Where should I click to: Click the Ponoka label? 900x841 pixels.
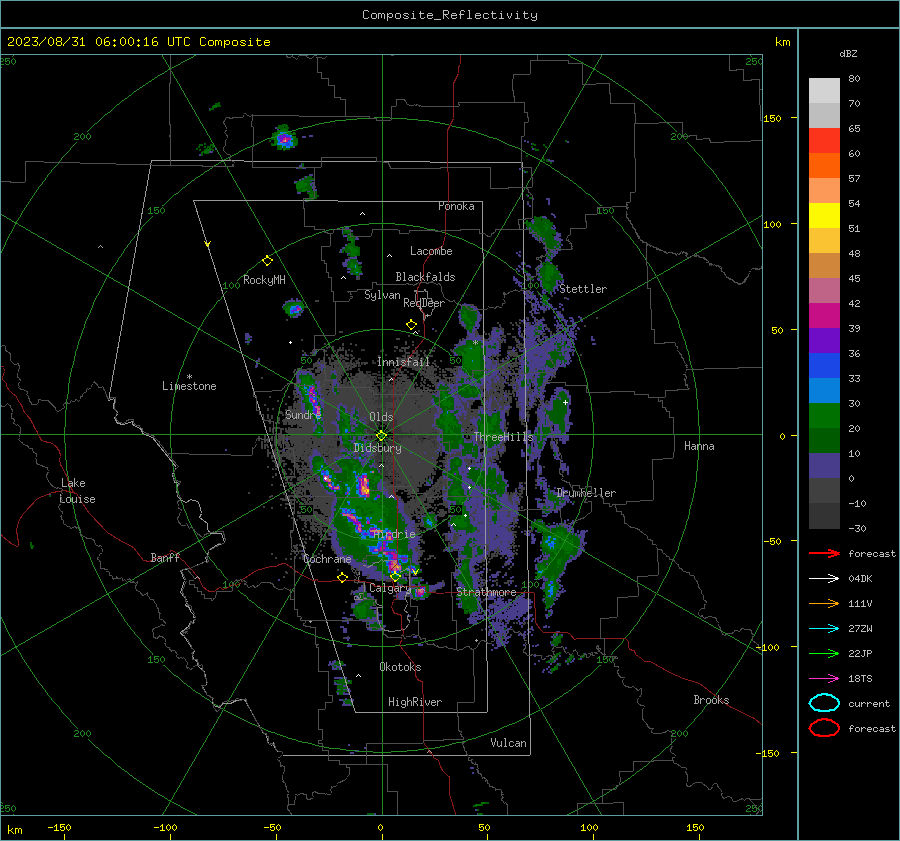456,206
